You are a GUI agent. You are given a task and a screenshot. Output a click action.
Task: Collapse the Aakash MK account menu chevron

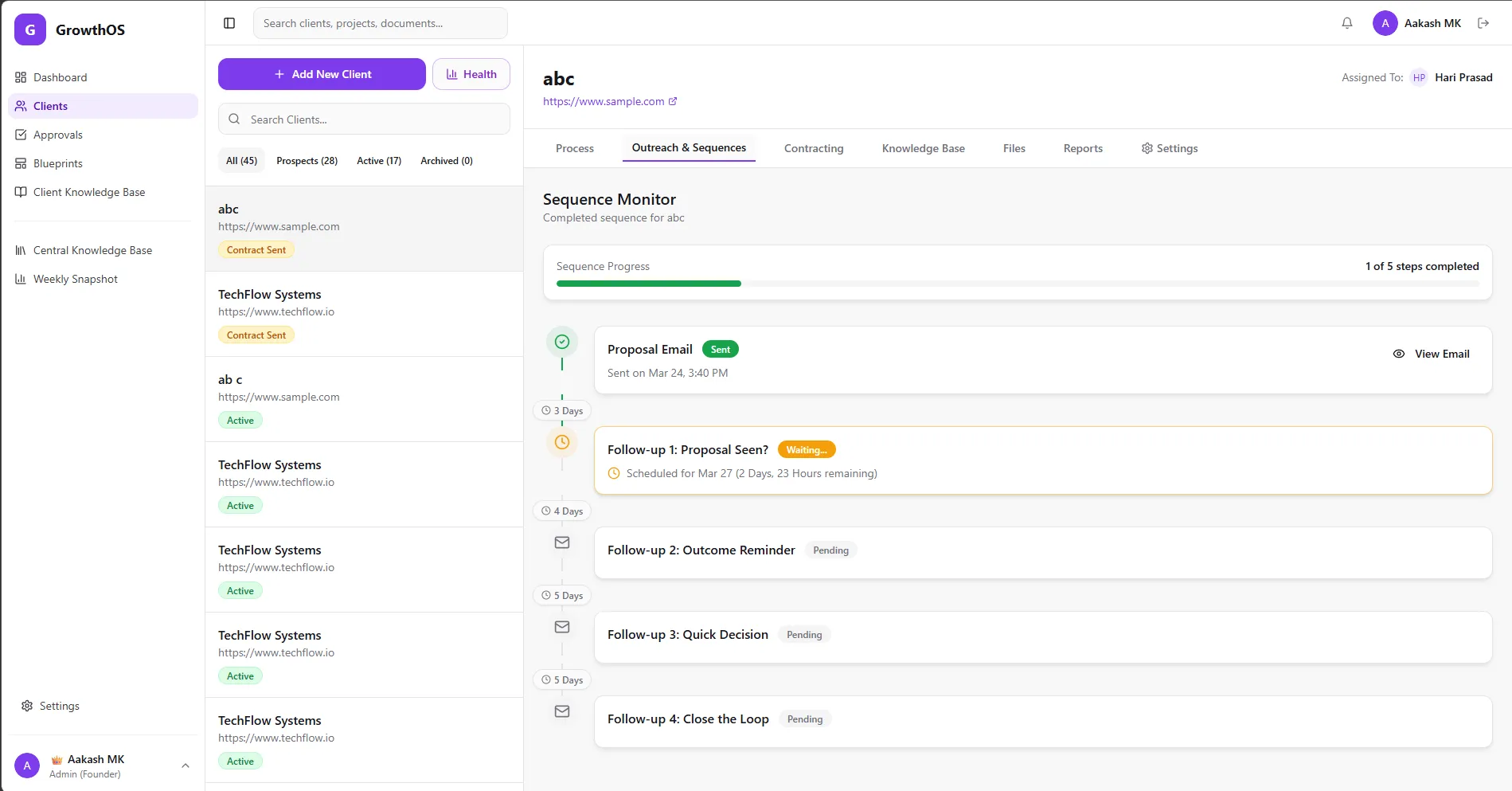click(x=185, y=765)
